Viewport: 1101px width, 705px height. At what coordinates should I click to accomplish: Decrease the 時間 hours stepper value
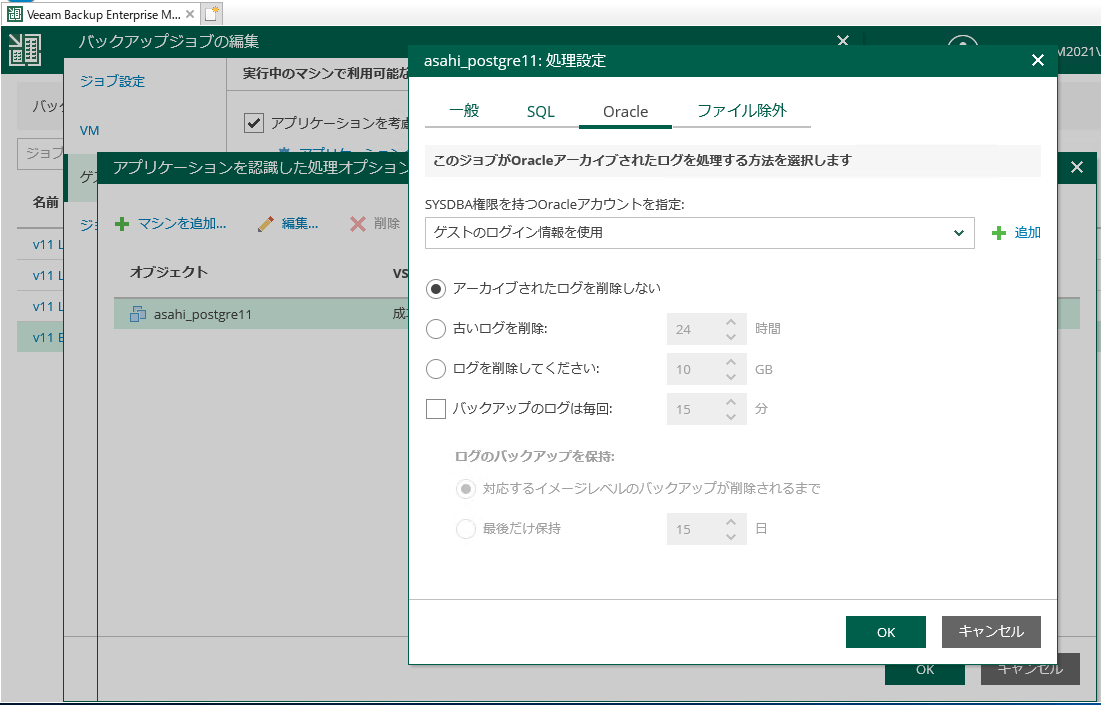click(731, 336)
